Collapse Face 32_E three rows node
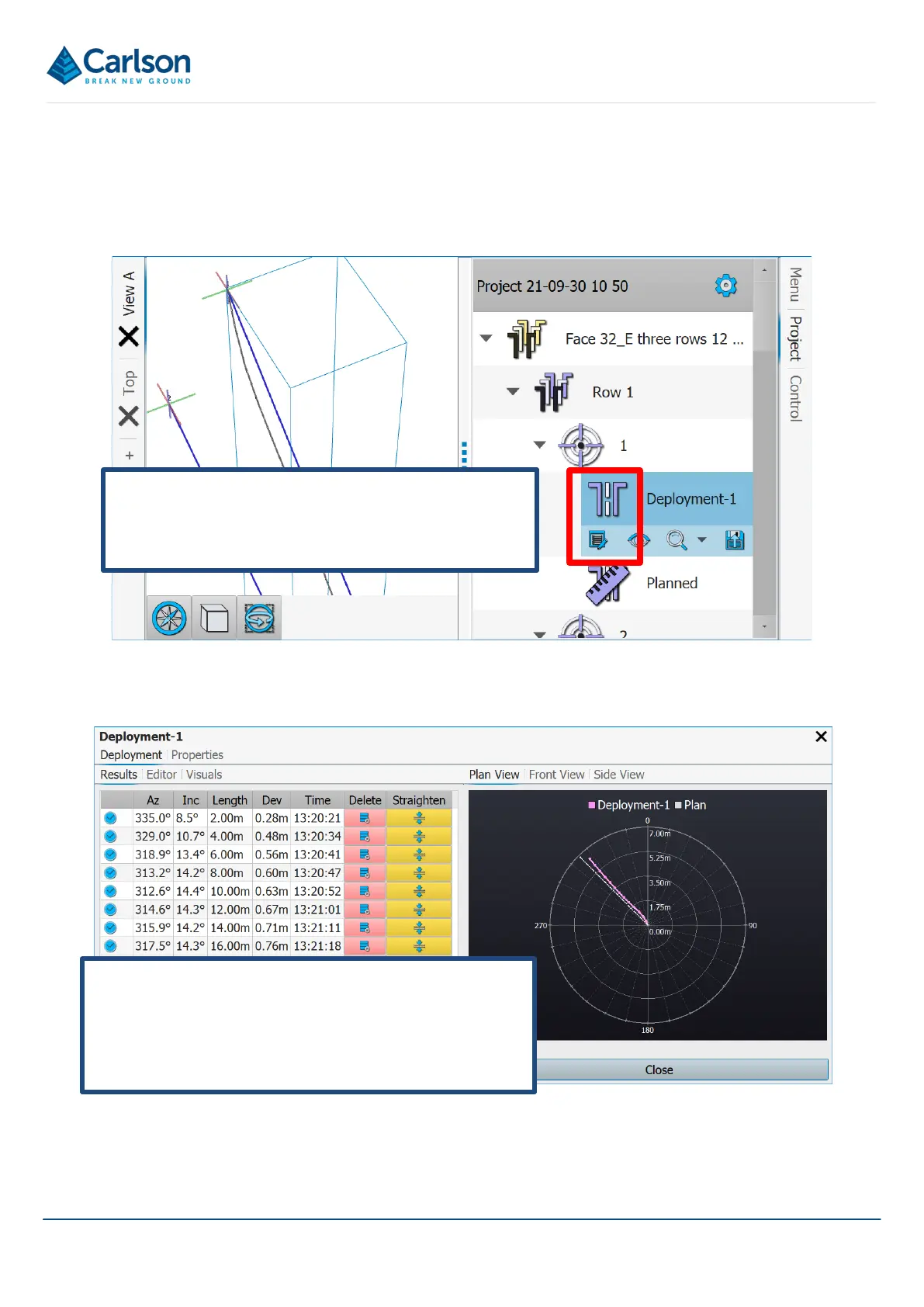Image resolution: width=924 pixels, height=1307 pixels. pyautogui.click(x=486, y=338)
